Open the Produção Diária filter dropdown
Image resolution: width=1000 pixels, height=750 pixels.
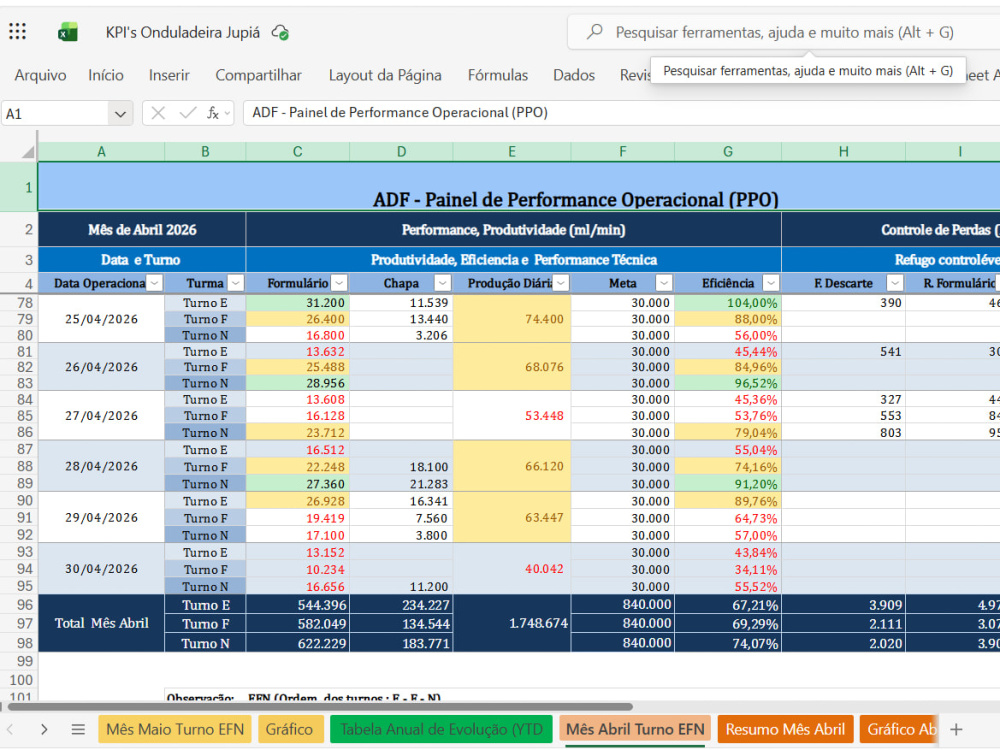tap(561, 283)
